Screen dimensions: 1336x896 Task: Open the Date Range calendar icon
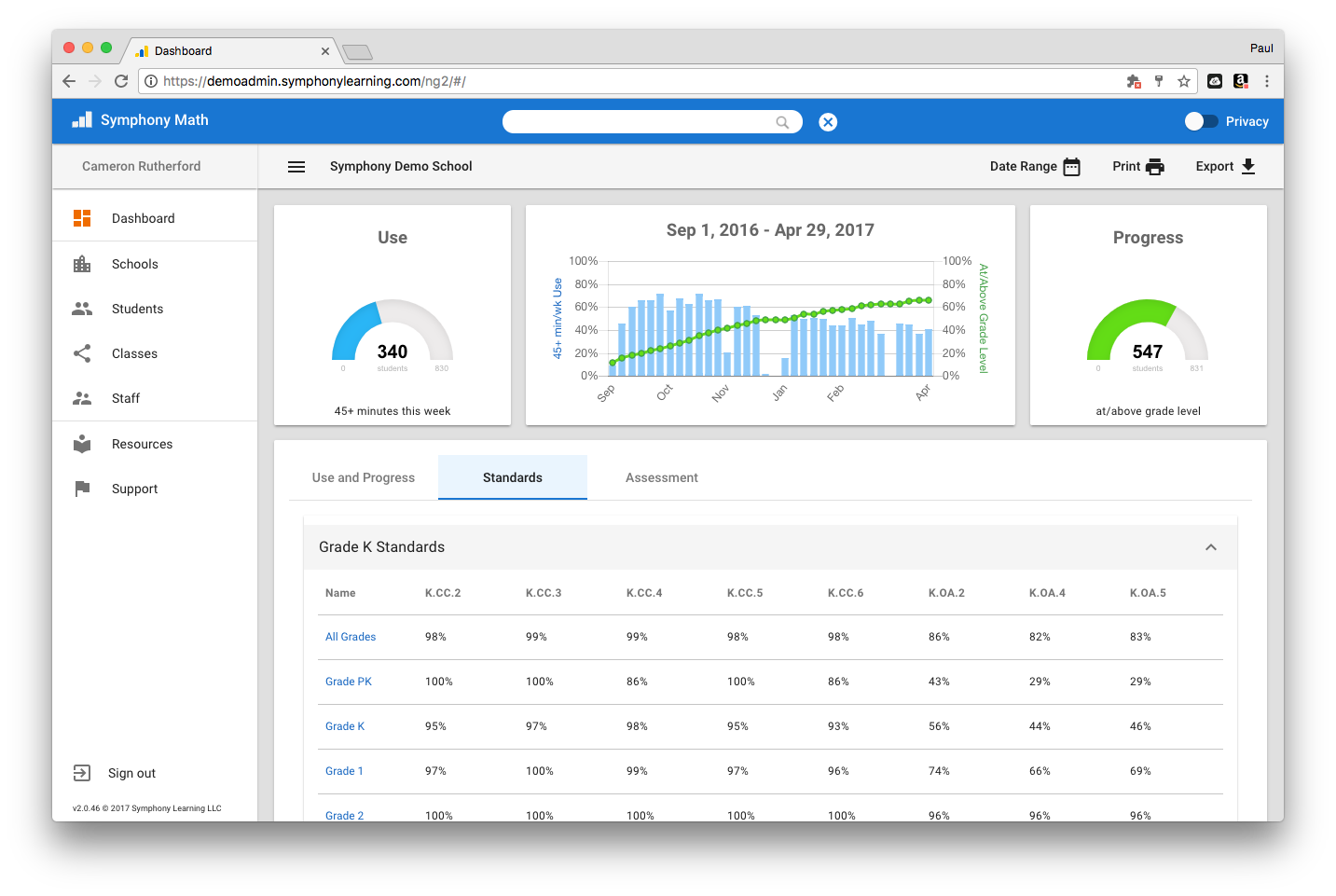[1072, 167]
